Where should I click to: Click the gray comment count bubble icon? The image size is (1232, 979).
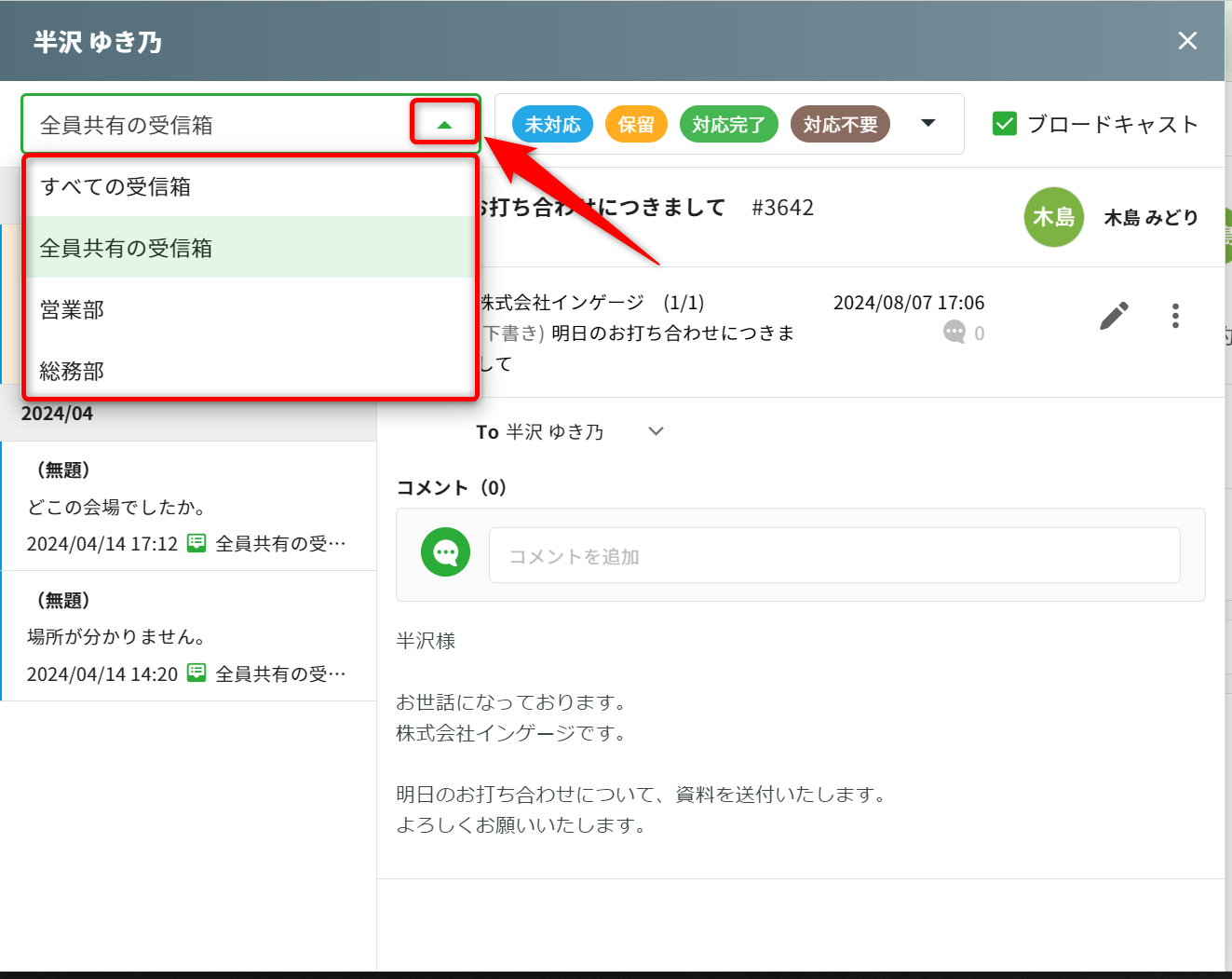tap(954, 333)
